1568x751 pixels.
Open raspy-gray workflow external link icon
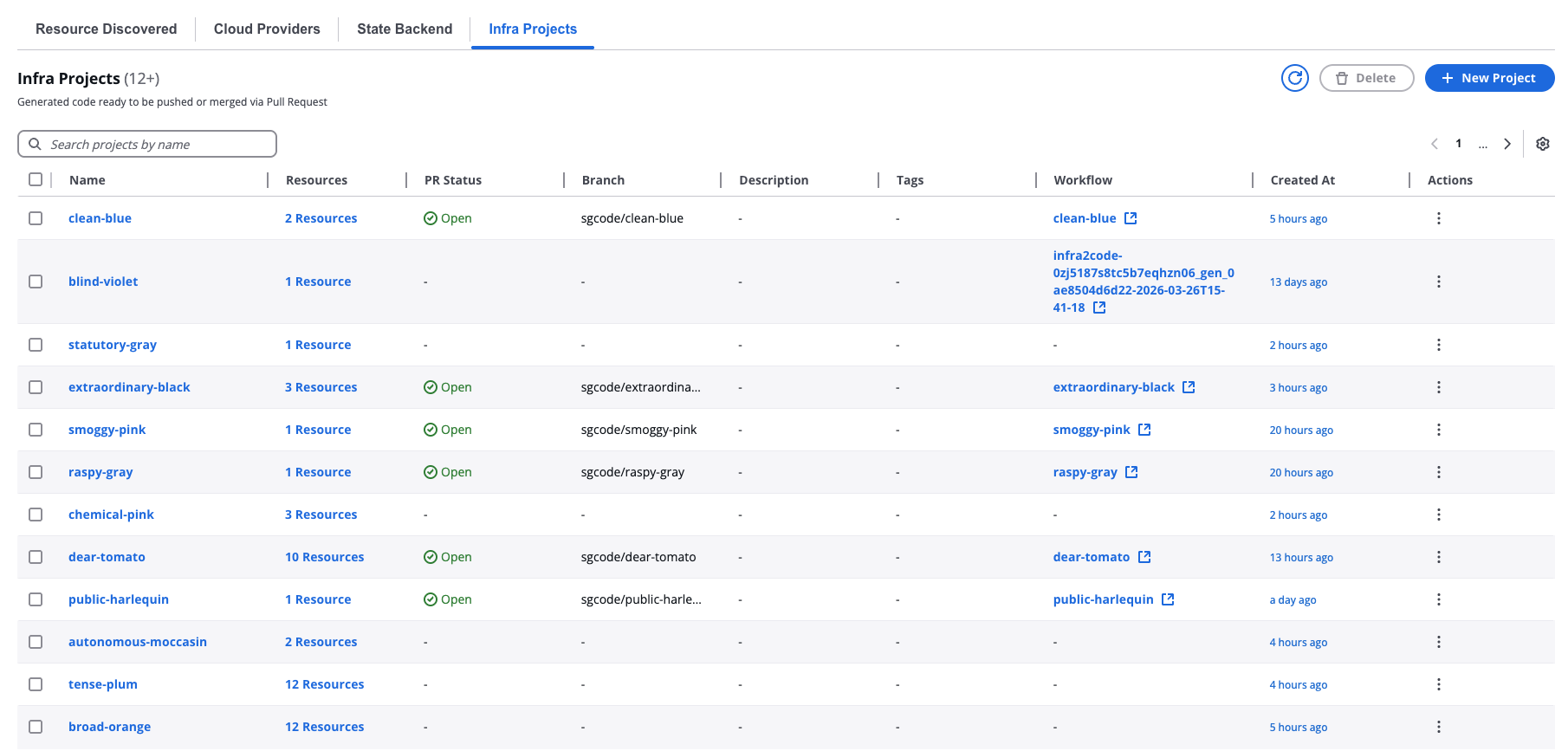pos(1131,472)
